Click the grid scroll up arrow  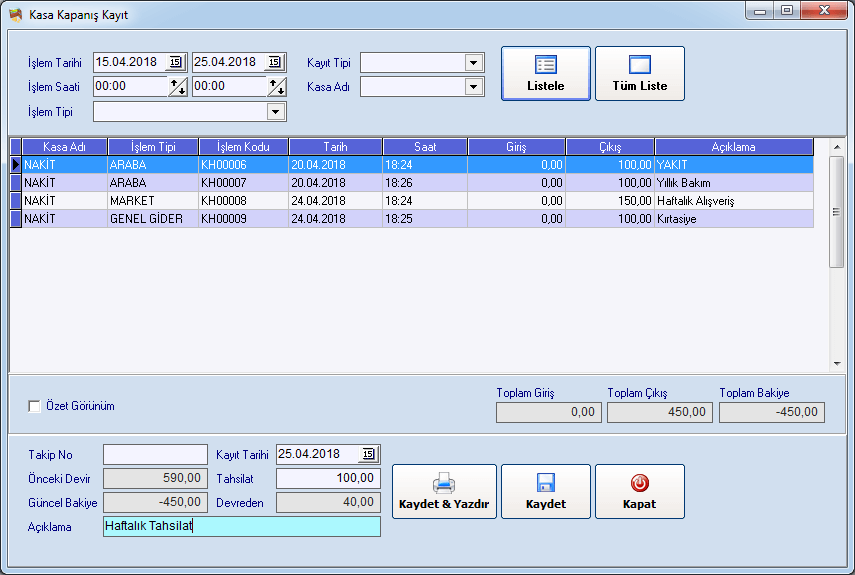pos(837,147)
